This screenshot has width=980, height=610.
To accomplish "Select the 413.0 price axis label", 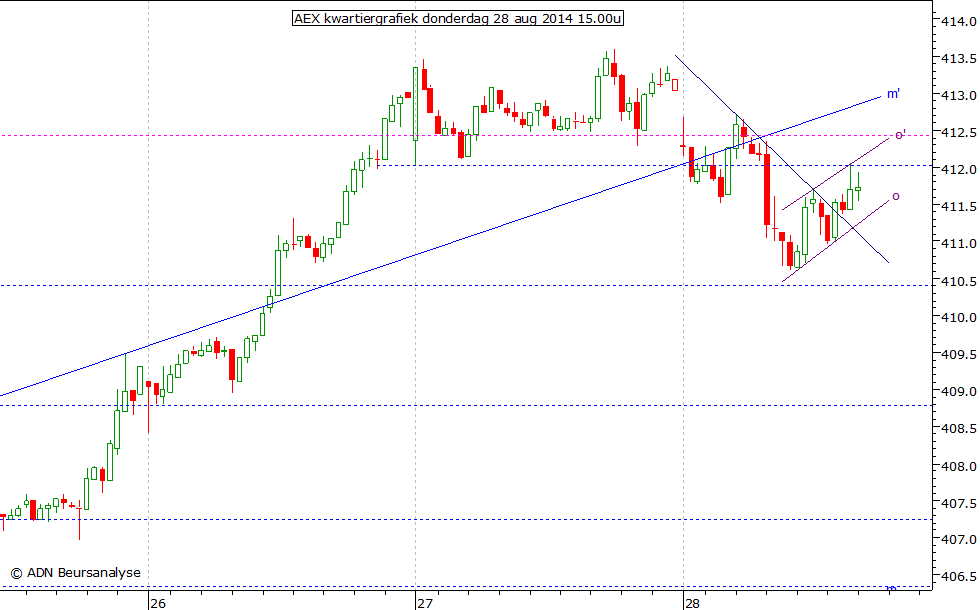I will [x=959, y=96].
